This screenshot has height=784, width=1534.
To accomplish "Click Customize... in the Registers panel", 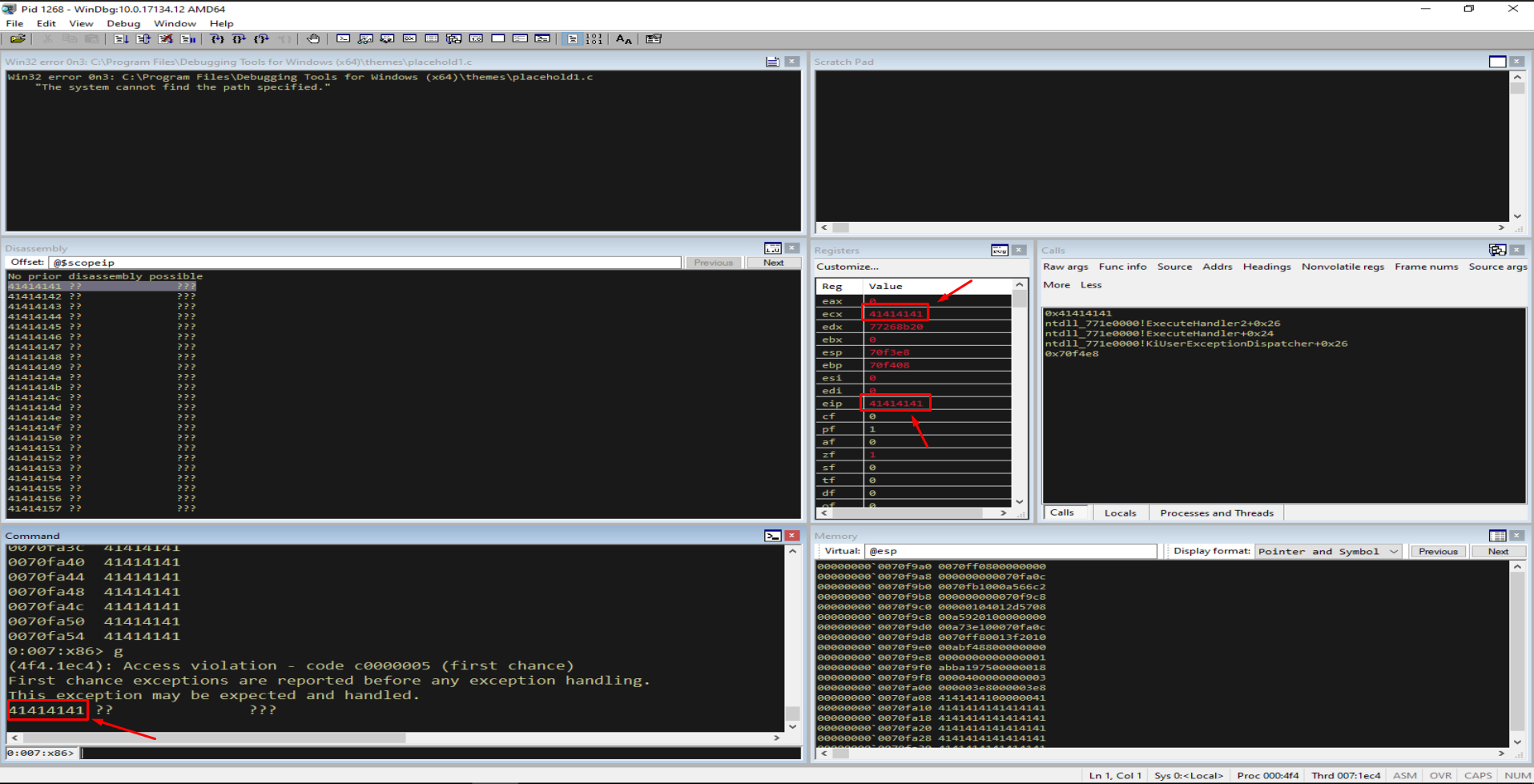I will tap(847, 267).
